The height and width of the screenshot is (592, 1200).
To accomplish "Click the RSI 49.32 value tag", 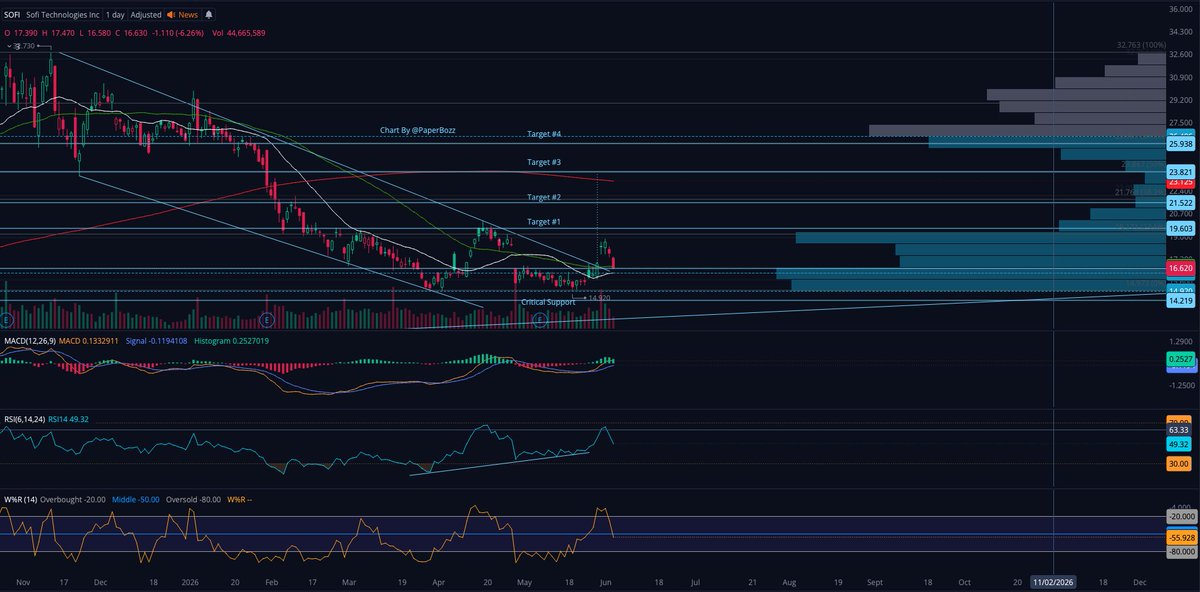I will tap(1181, 443).
